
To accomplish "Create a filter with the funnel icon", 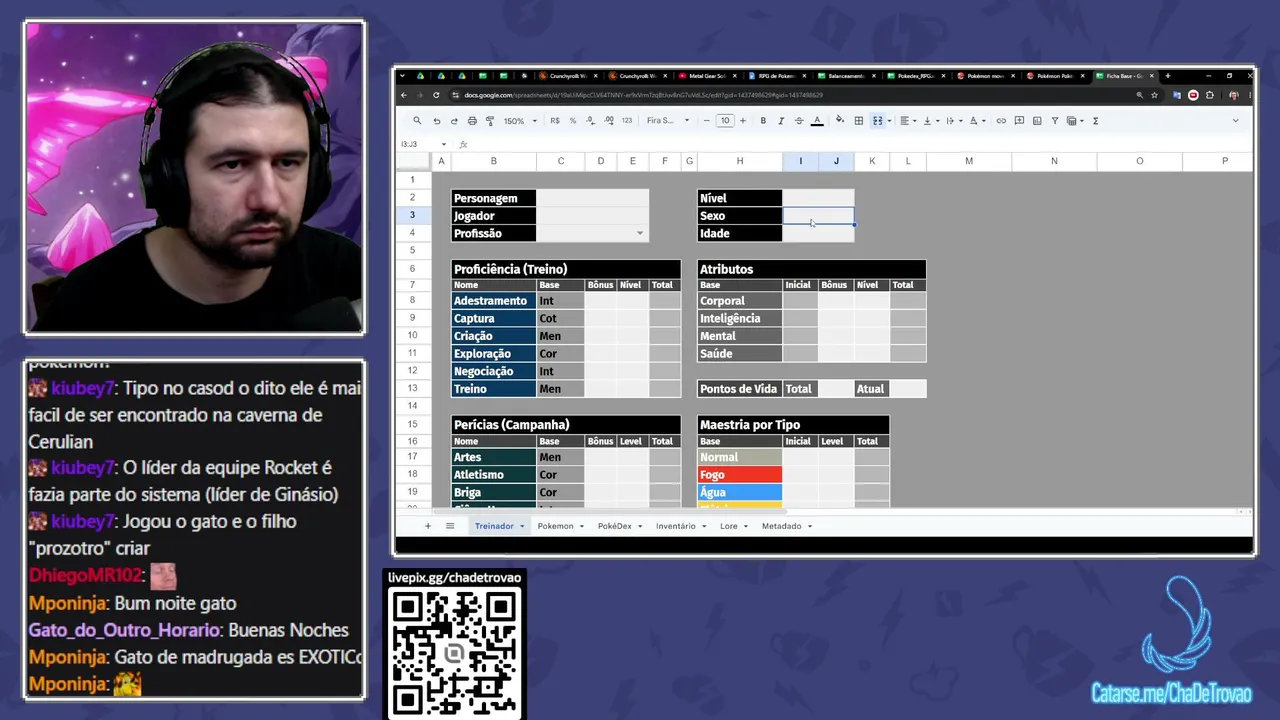I will click(x=1054, y=121).
